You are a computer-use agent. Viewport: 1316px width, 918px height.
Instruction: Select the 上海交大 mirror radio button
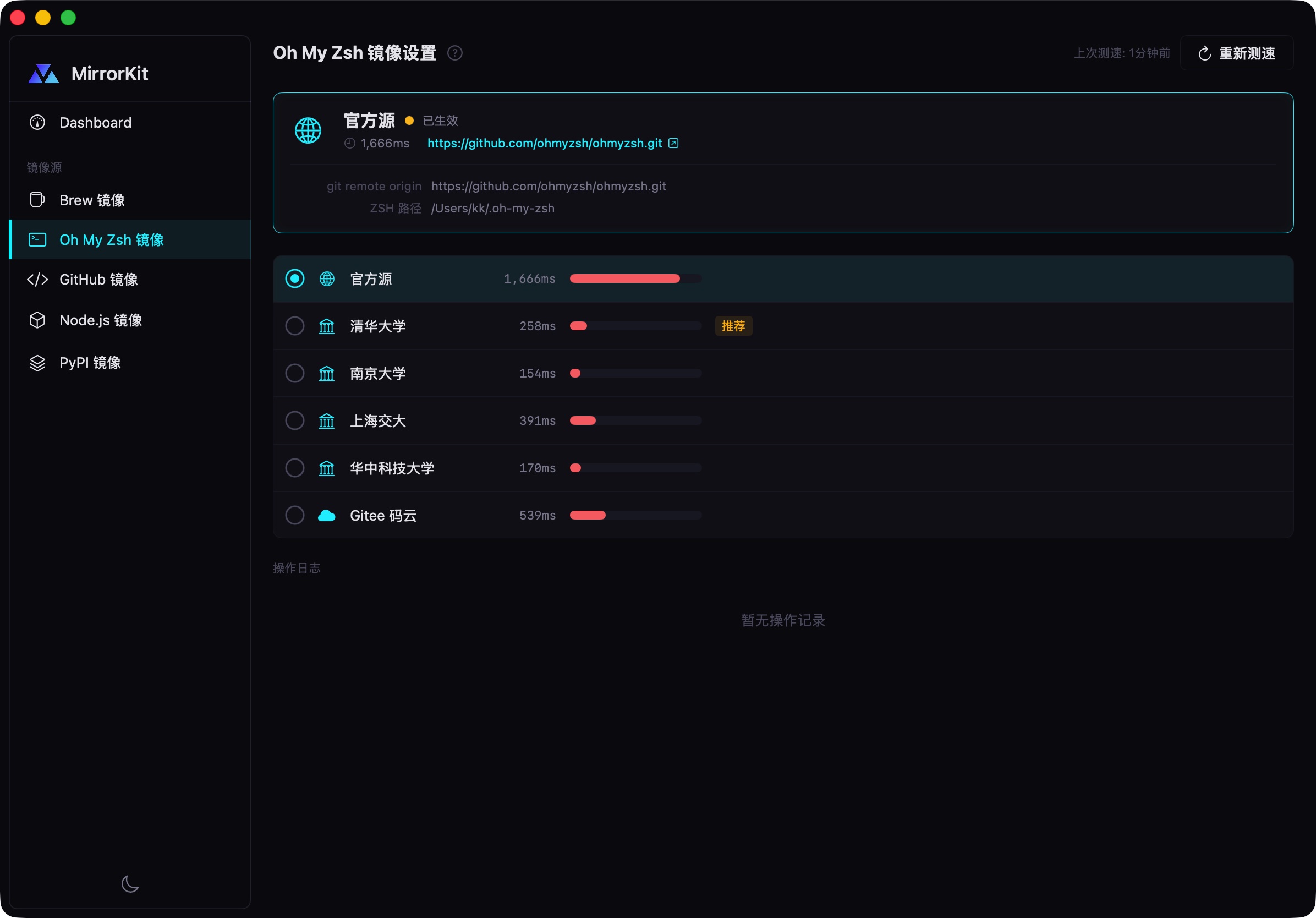294,420
